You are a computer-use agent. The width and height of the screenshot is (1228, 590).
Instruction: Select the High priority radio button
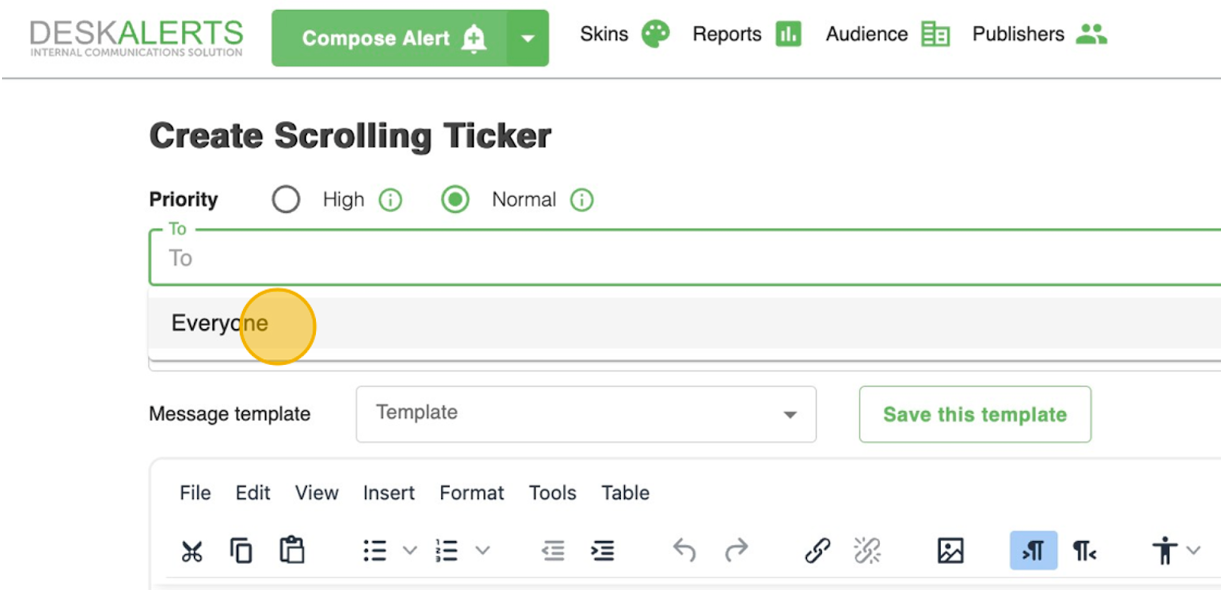pos(286,200)
